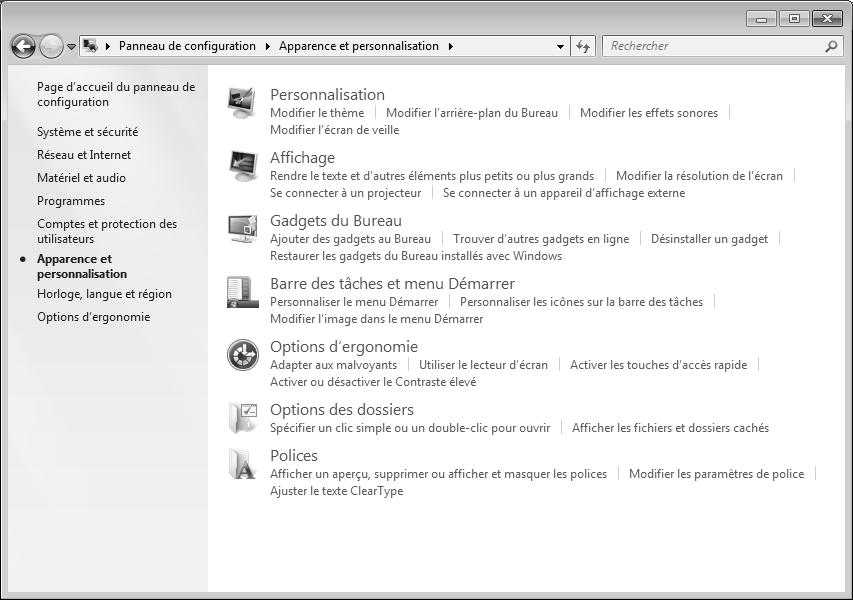
Task: Click Ajuster le texte ClearType
Action: pyautogui.click(x=336, y=491)
